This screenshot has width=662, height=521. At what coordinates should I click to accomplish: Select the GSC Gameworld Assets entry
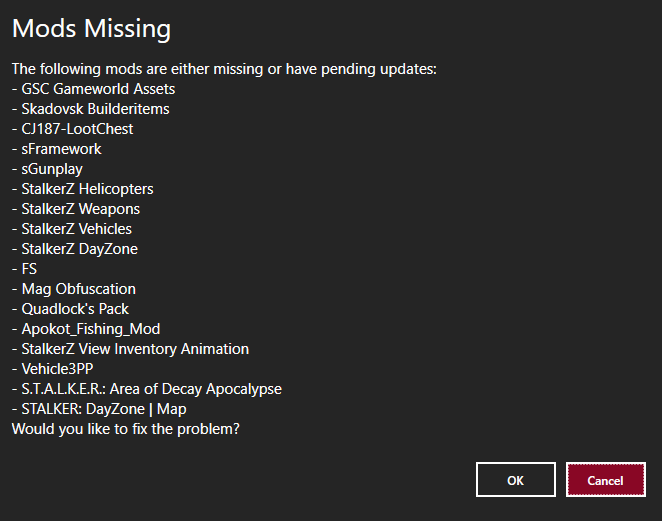98,89
